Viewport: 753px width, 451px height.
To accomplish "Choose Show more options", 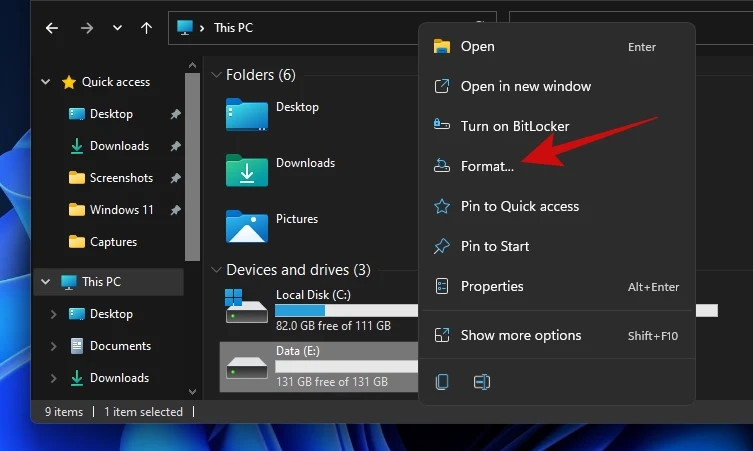I will tap(557, 335).
